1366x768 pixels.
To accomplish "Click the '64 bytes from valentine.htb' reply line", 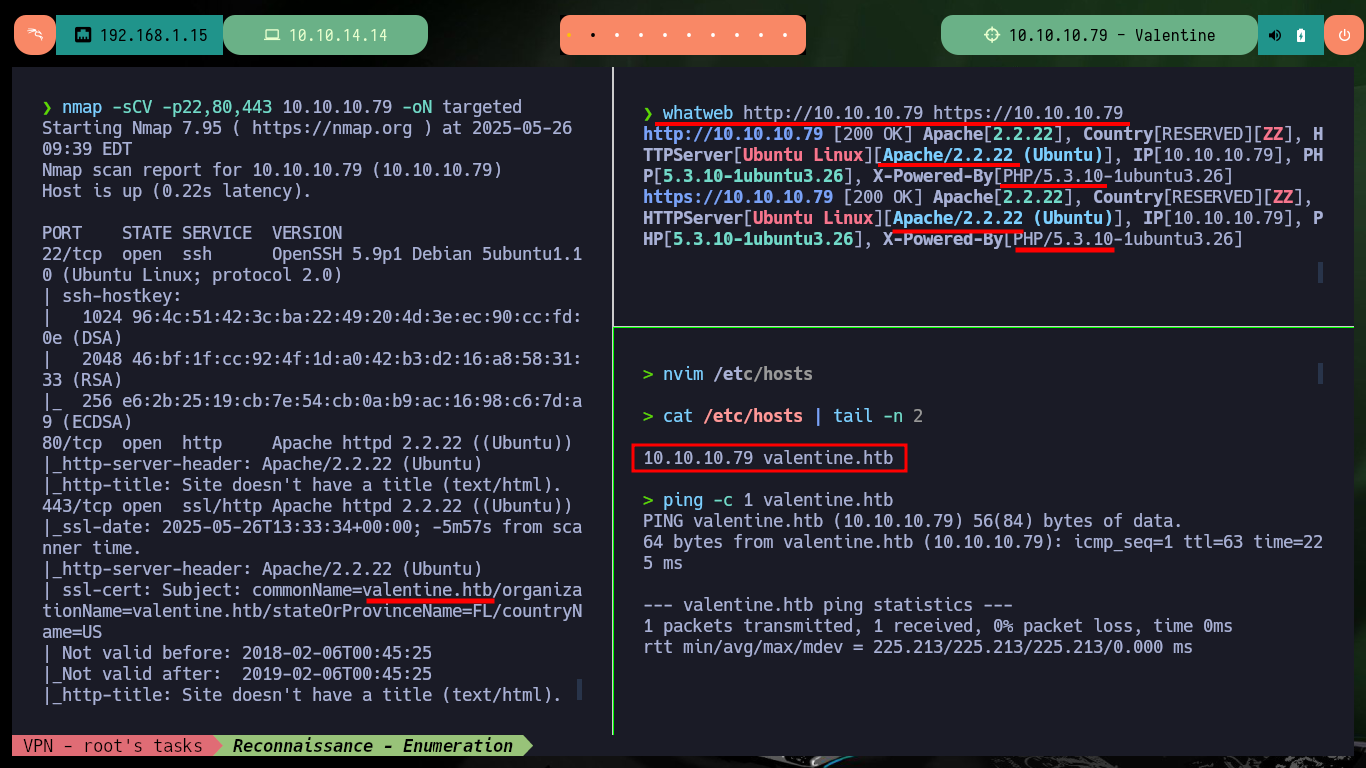I will pos(983,553).
